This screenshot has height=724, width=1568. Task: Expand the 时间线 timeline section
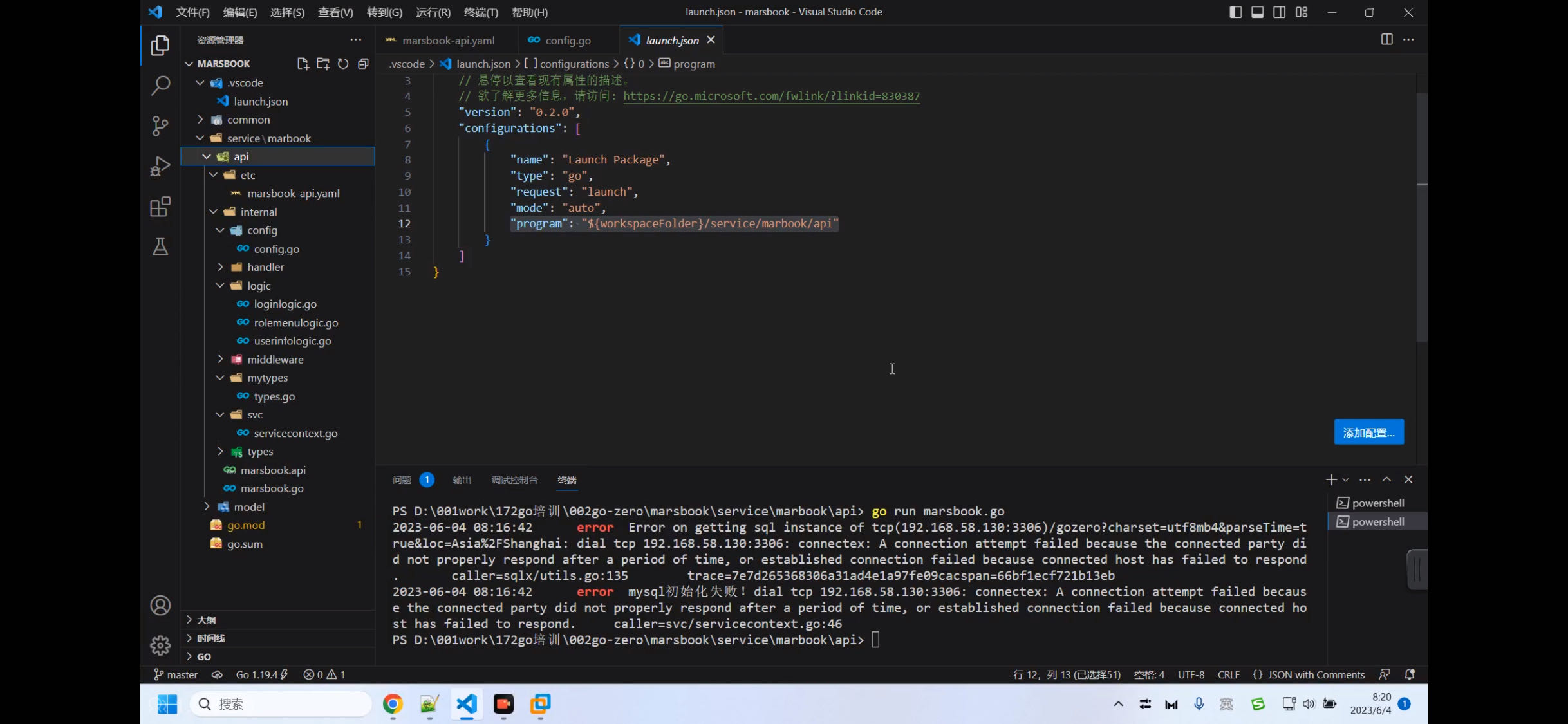point(278,638)
